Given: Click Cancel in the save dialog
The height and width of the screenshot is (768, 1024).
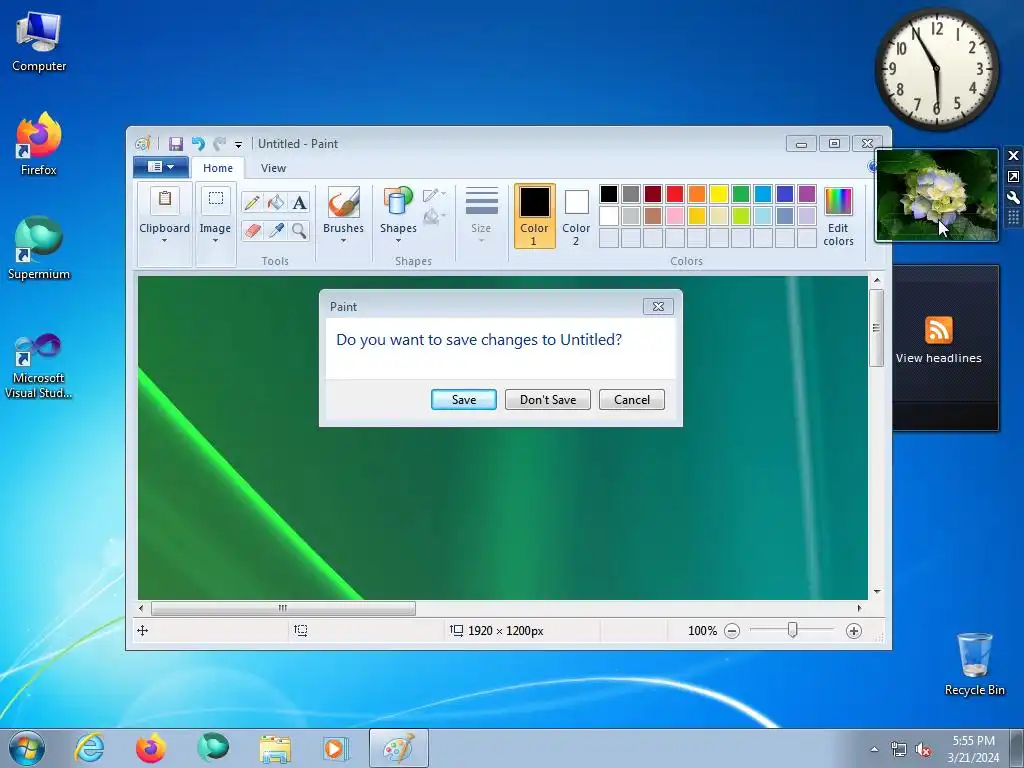Looking at the screenshot, I should (632, 400).
